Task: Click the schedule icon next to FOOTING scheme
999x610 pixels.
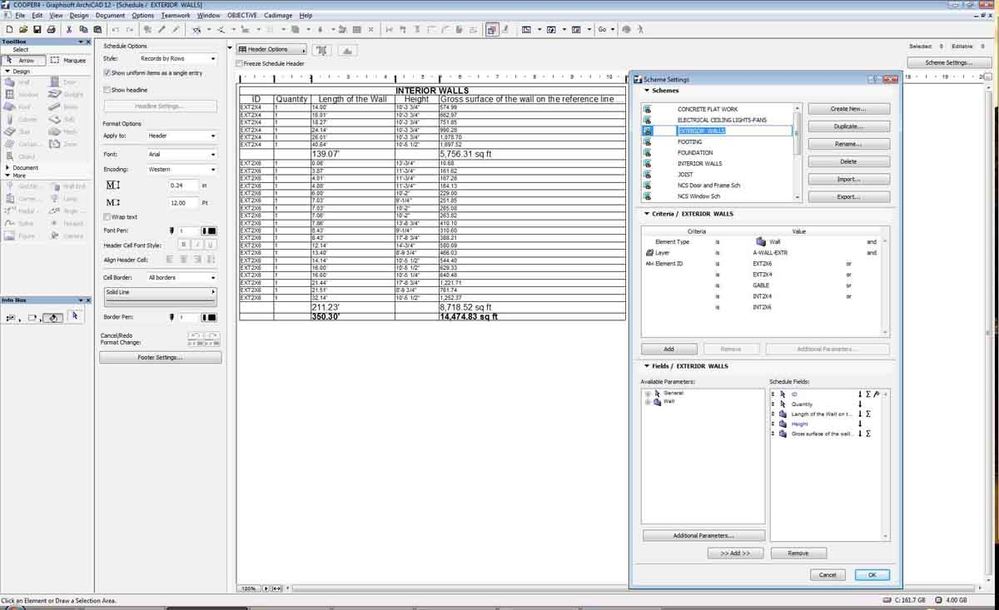Action: (x=647, y=142)
